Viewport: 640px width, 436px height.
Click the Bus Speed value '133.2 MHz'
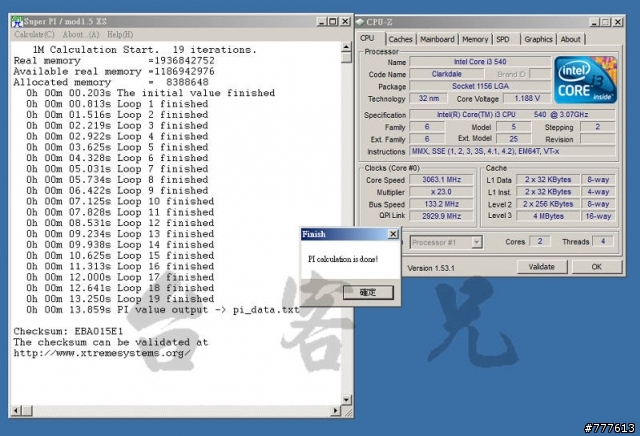(x=441, y=204)
